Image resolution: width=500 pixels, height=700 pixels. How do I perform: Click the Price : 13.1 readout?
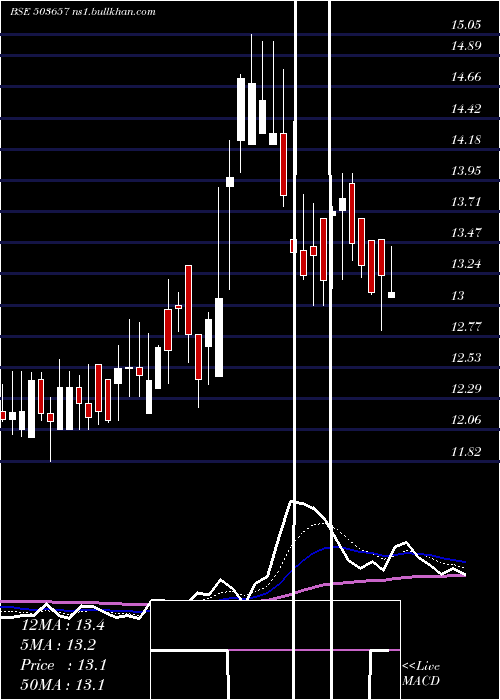pos(63,665)
